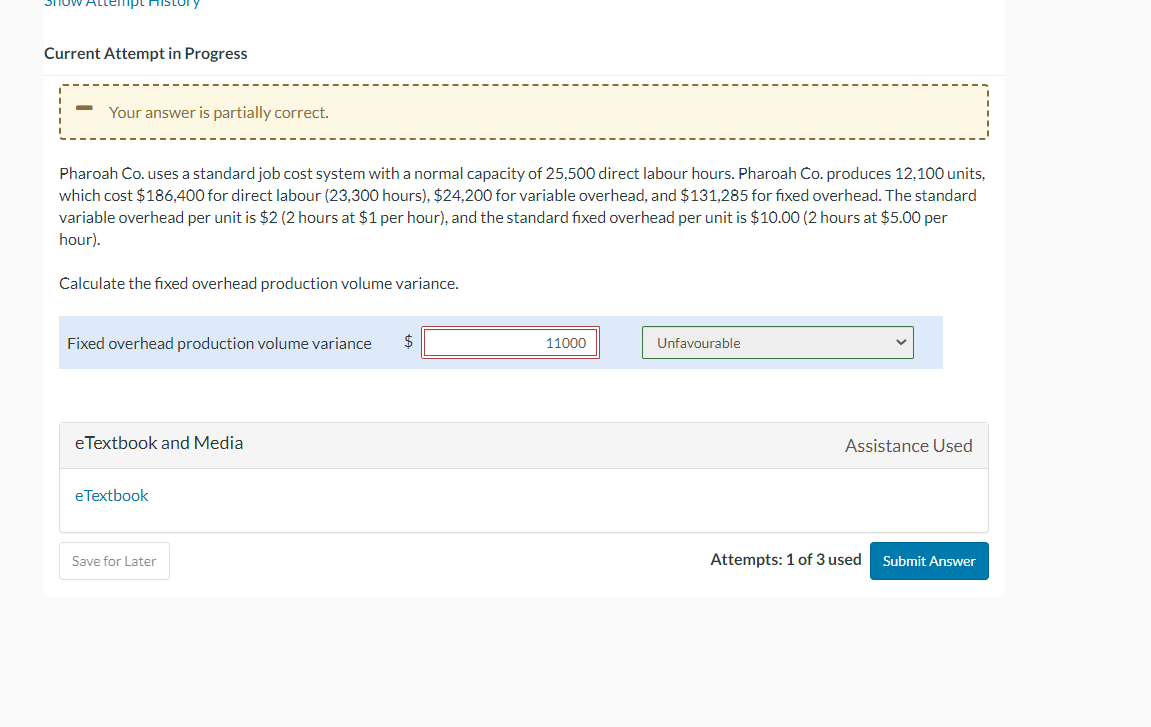The height and width of the screenshot is (727, 1151).
Task: Open the eTextbook link
Action: click(111, 495)
